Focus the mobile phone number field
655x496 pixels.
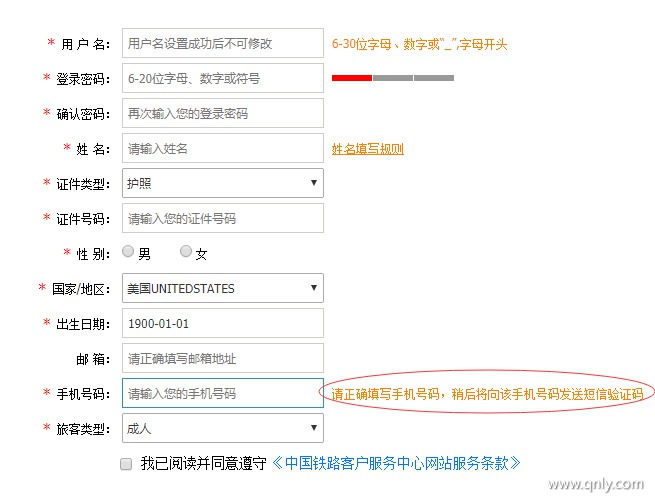point(223,393)
